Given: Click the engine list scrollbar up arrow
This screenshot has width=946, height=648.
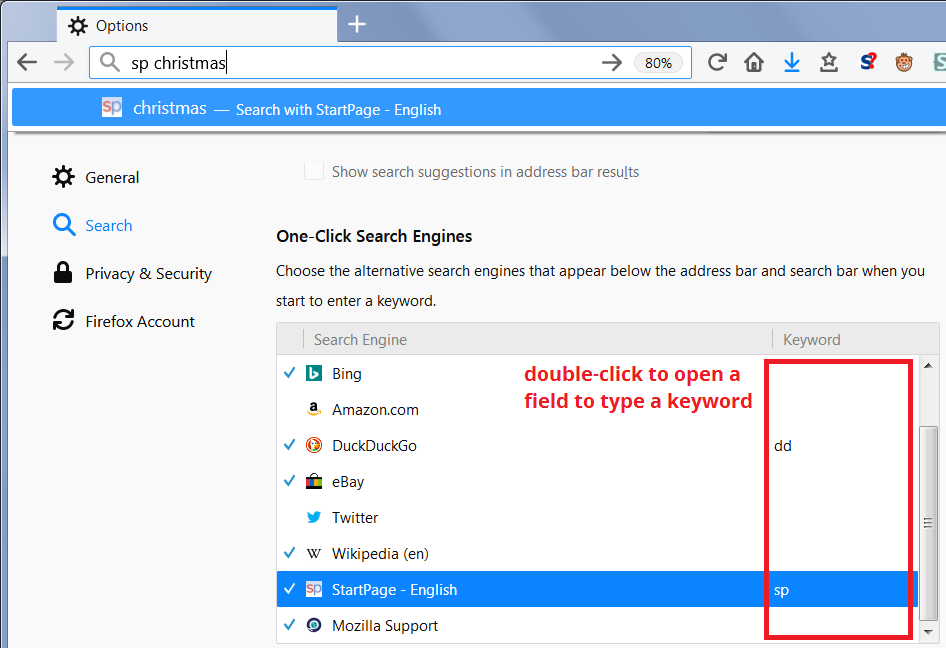Looking at the screenshot, I should point(929,365).
